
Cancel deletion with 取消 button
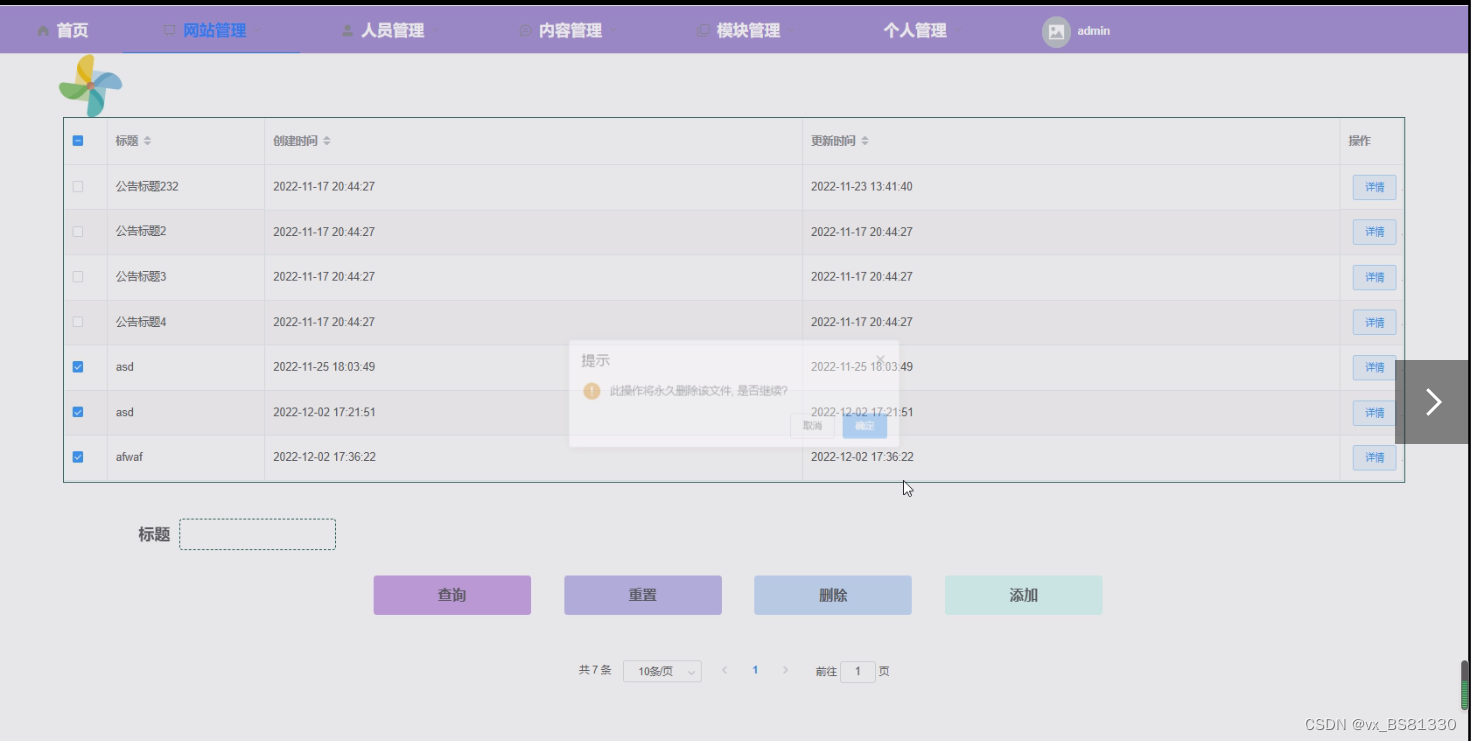(x=812, y=426)
